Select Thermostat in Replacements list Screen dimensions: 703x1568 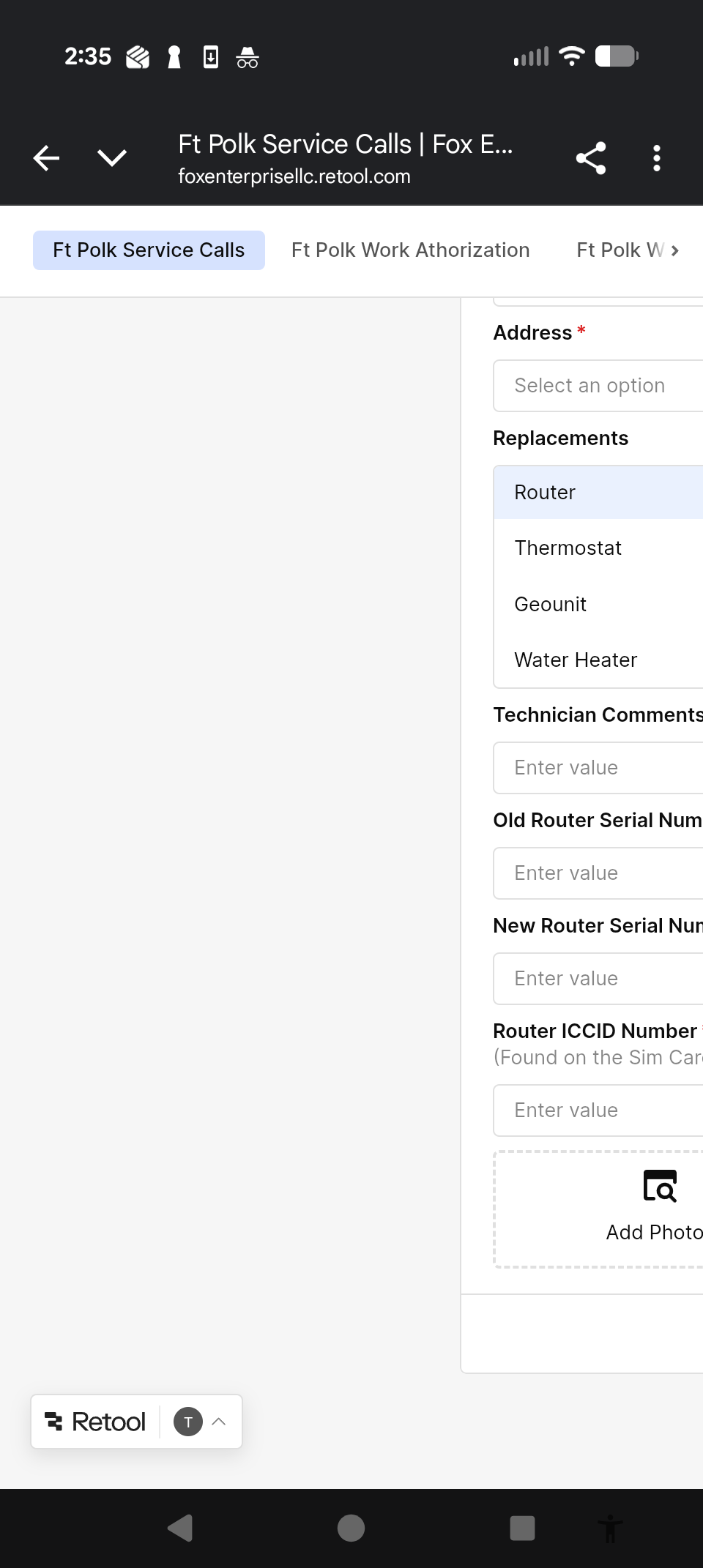point(598,548)
